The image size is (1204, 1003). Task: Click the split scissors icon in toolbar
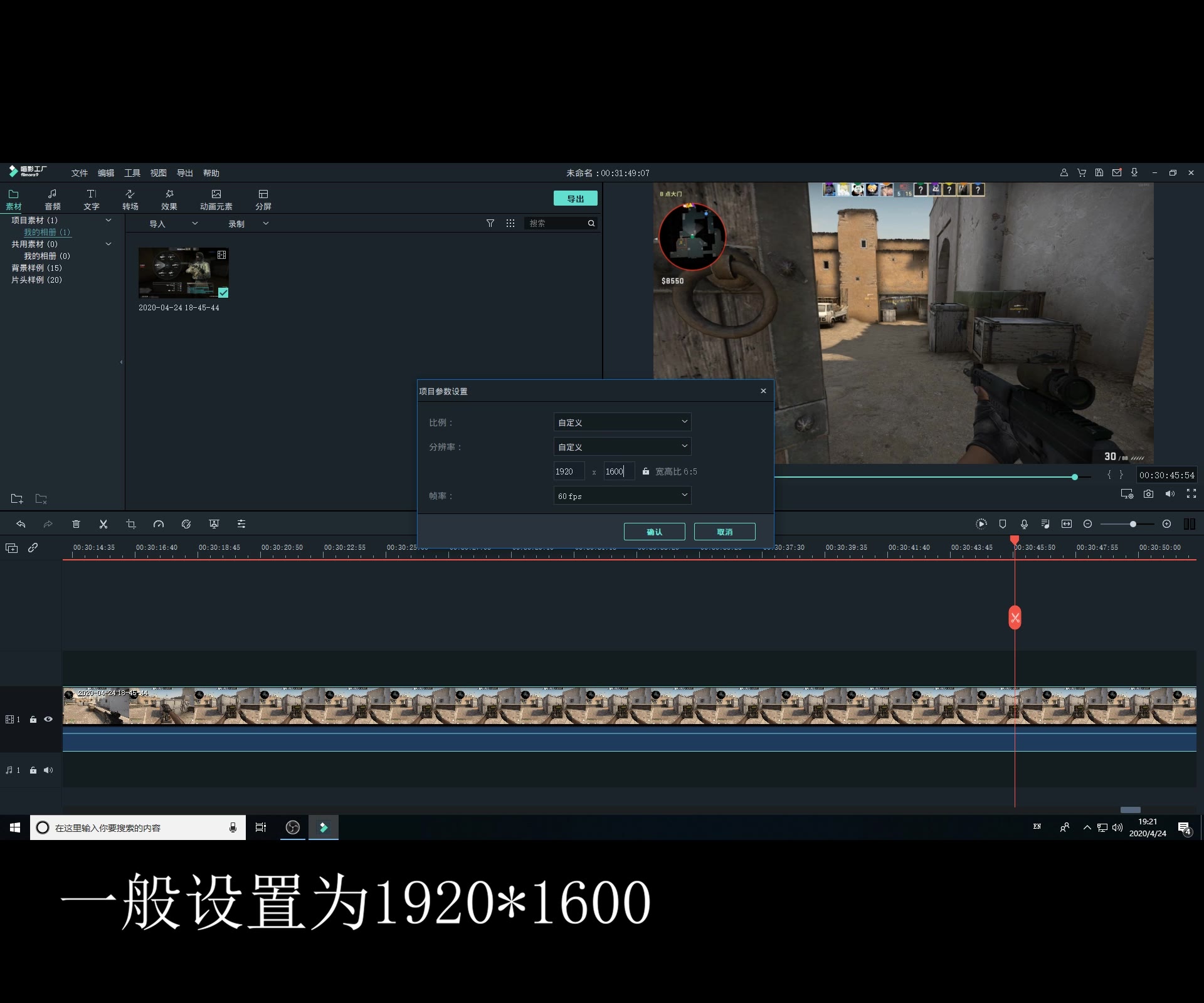point(103,524)
